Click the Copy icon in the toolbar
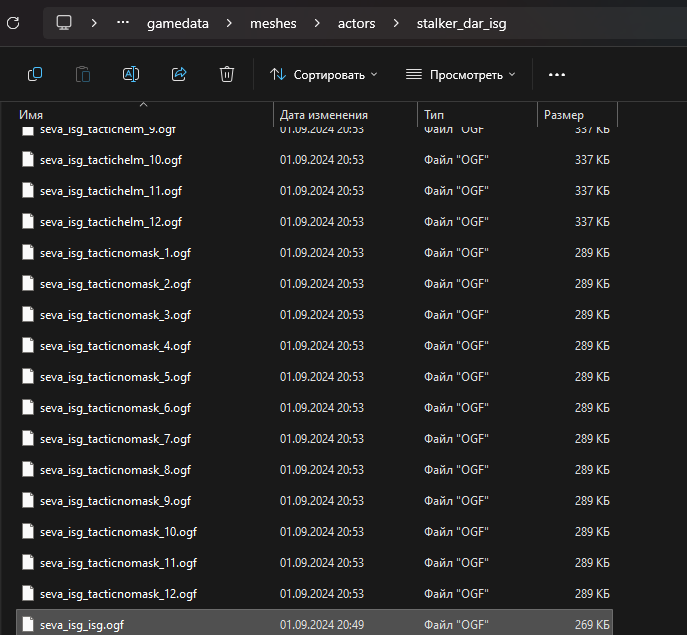 [35, 74]
